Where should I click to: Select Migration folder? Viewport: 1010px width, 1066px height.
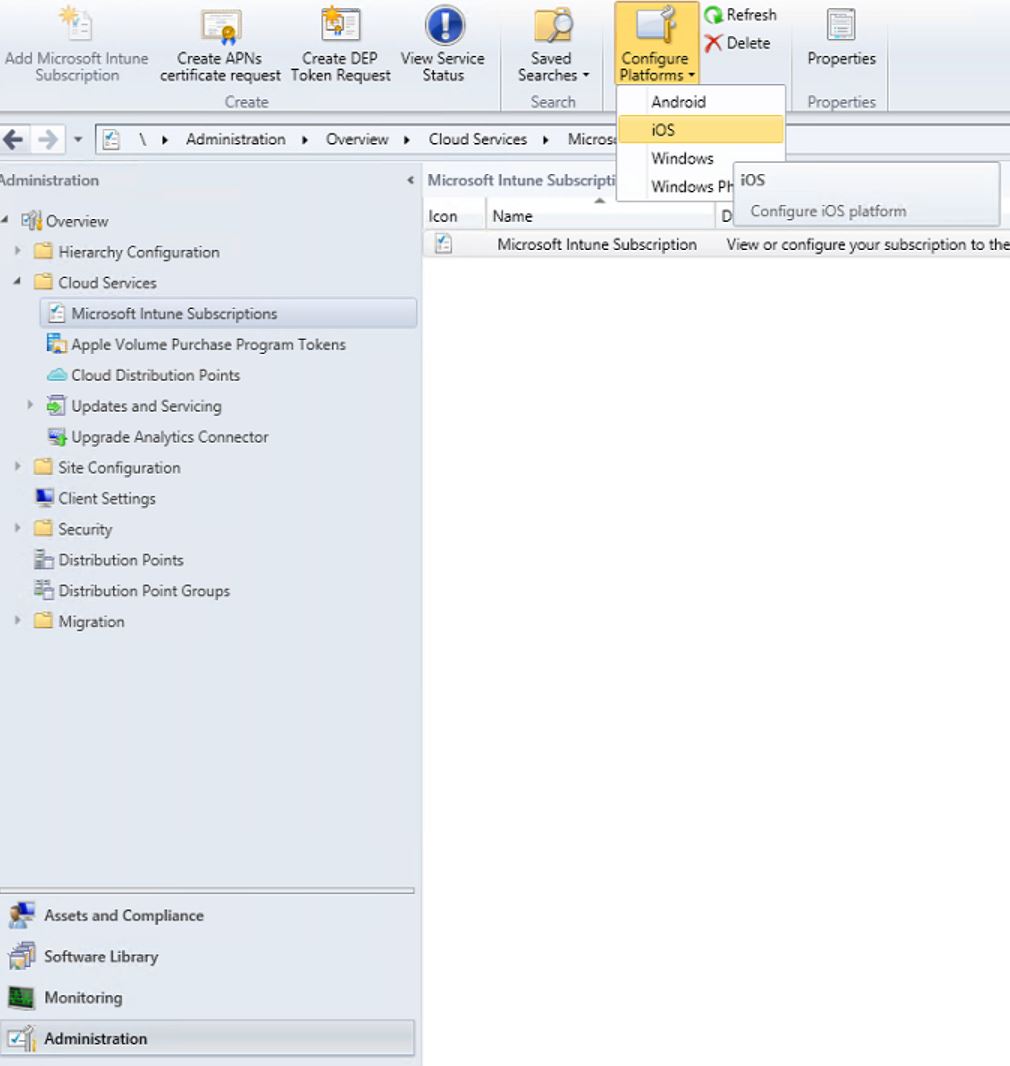tap(91, 622)
